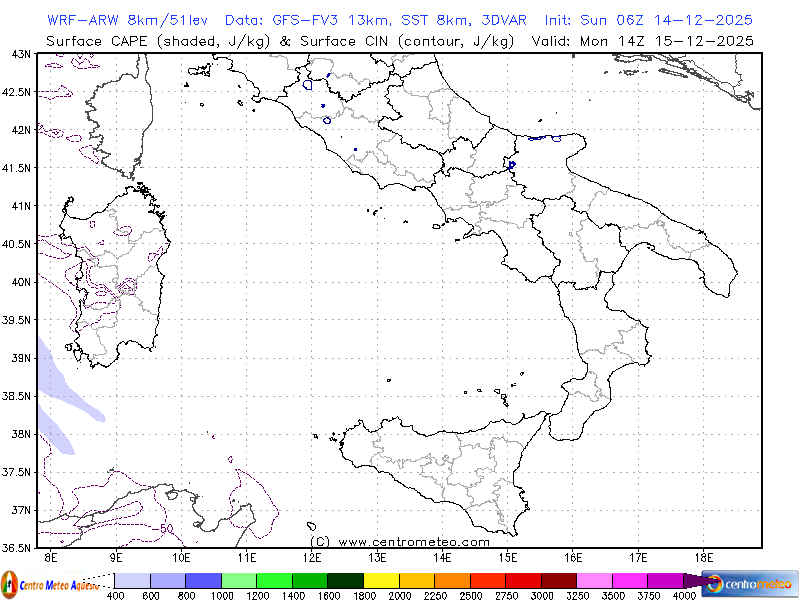This screenshot has width=800, height=600.
Task: Click the Init Sun 06Z 14-12-2025 text
Action: [649, 20]
